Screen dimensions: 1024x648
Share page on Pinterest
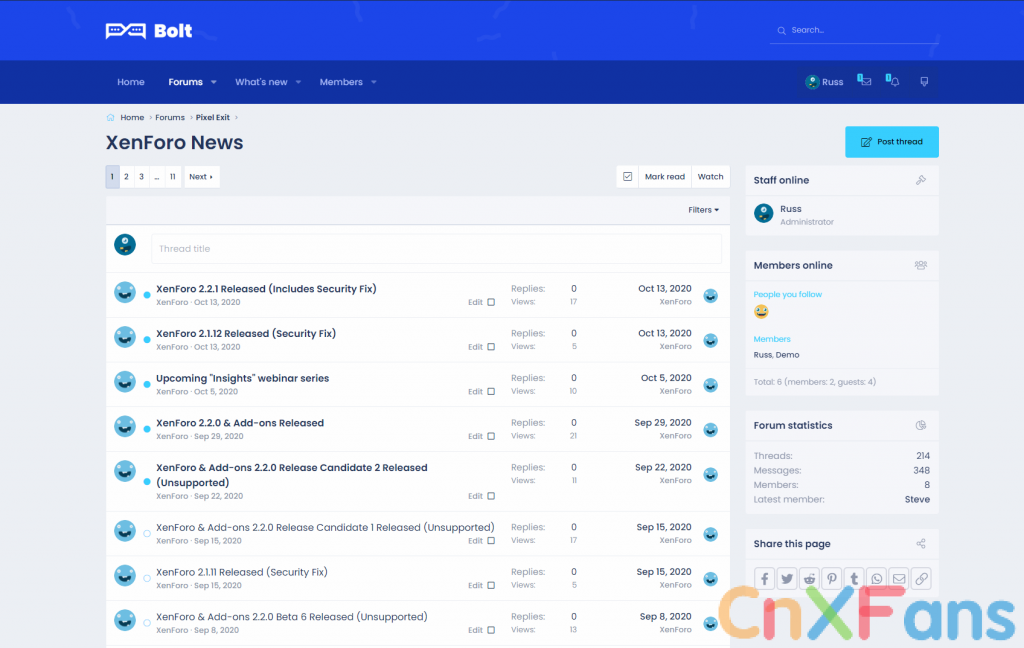point(831,579)
